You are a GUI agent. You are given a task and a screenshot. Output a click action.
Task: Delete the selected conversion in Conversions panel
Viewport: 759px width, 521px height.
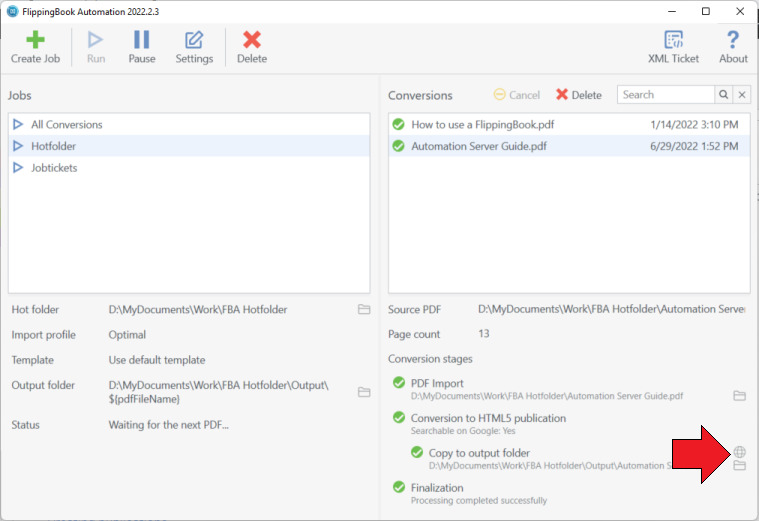click(579, 95)
